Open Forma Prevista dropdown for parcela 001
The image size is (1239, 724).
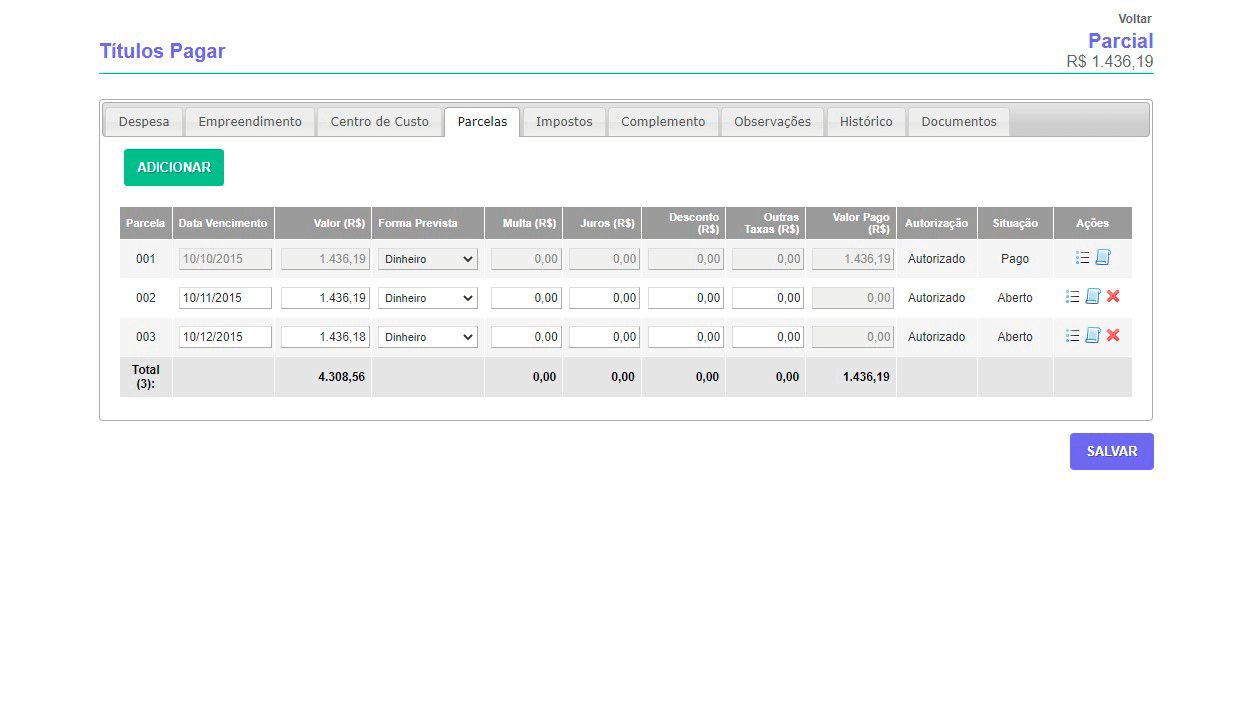pyautogui.click(x=427, y=259)
